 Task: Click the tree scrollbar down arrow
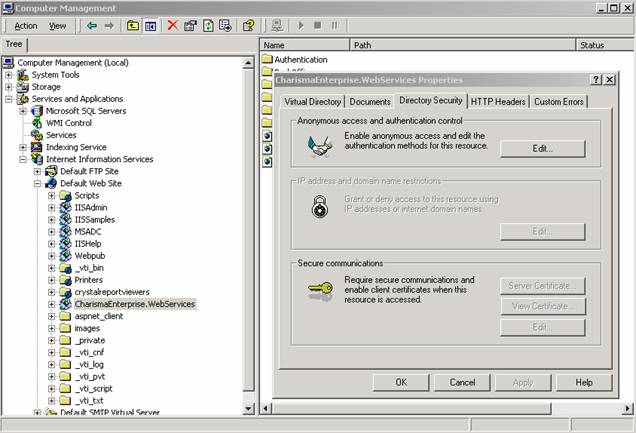[x=248, y=408]
